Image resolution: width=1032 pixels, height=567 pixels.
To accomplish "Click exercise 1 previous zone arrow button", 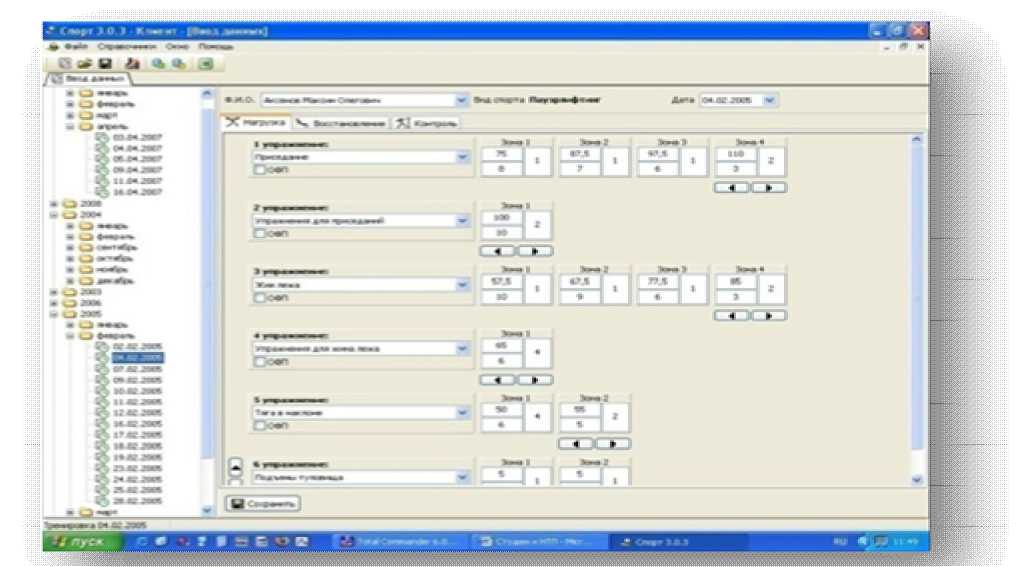I will [x=732, y=188].
